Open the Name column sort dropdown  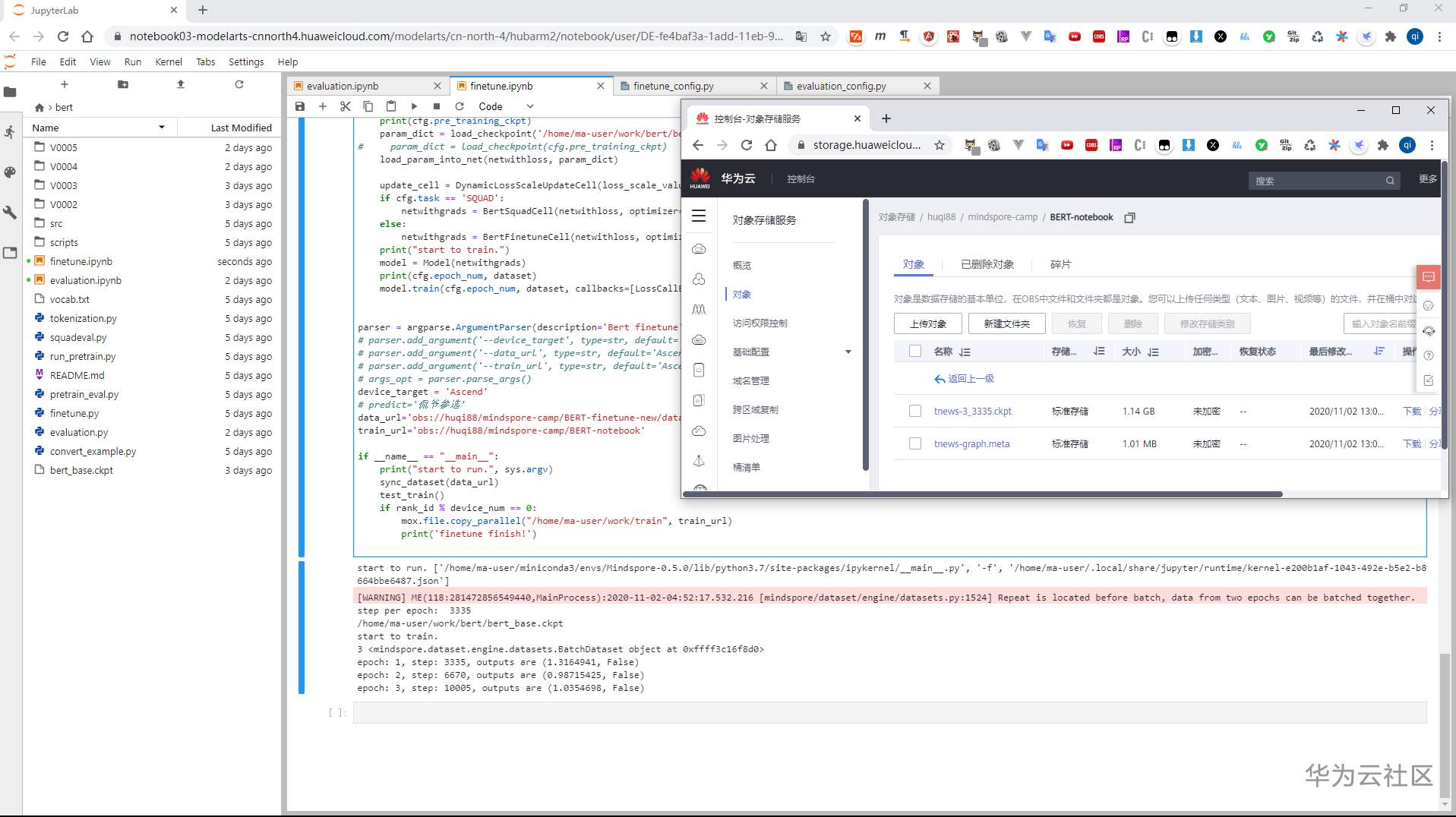(x=161, y=127)
